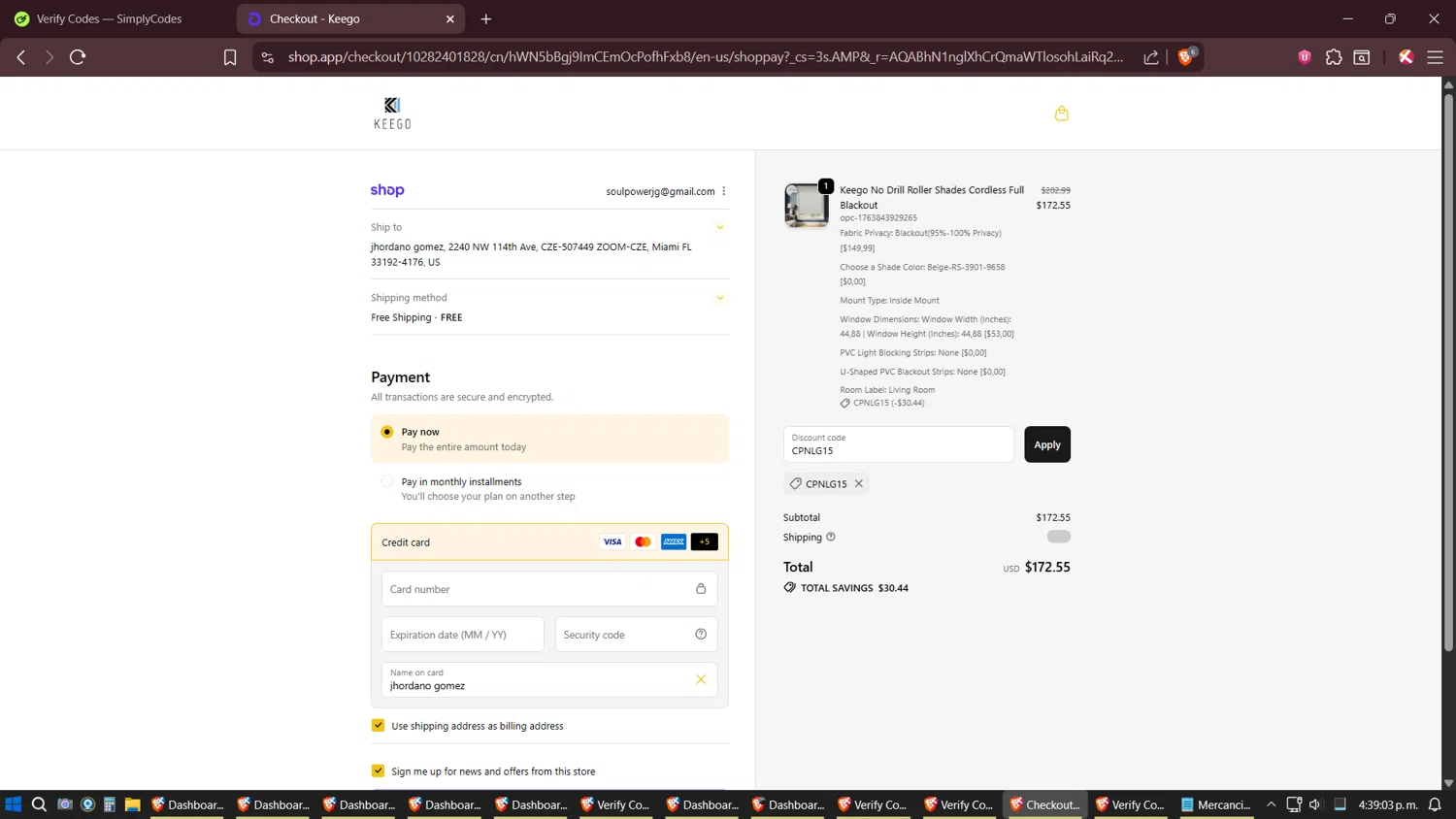Uncheck Sign me up for news and offers

378,770
